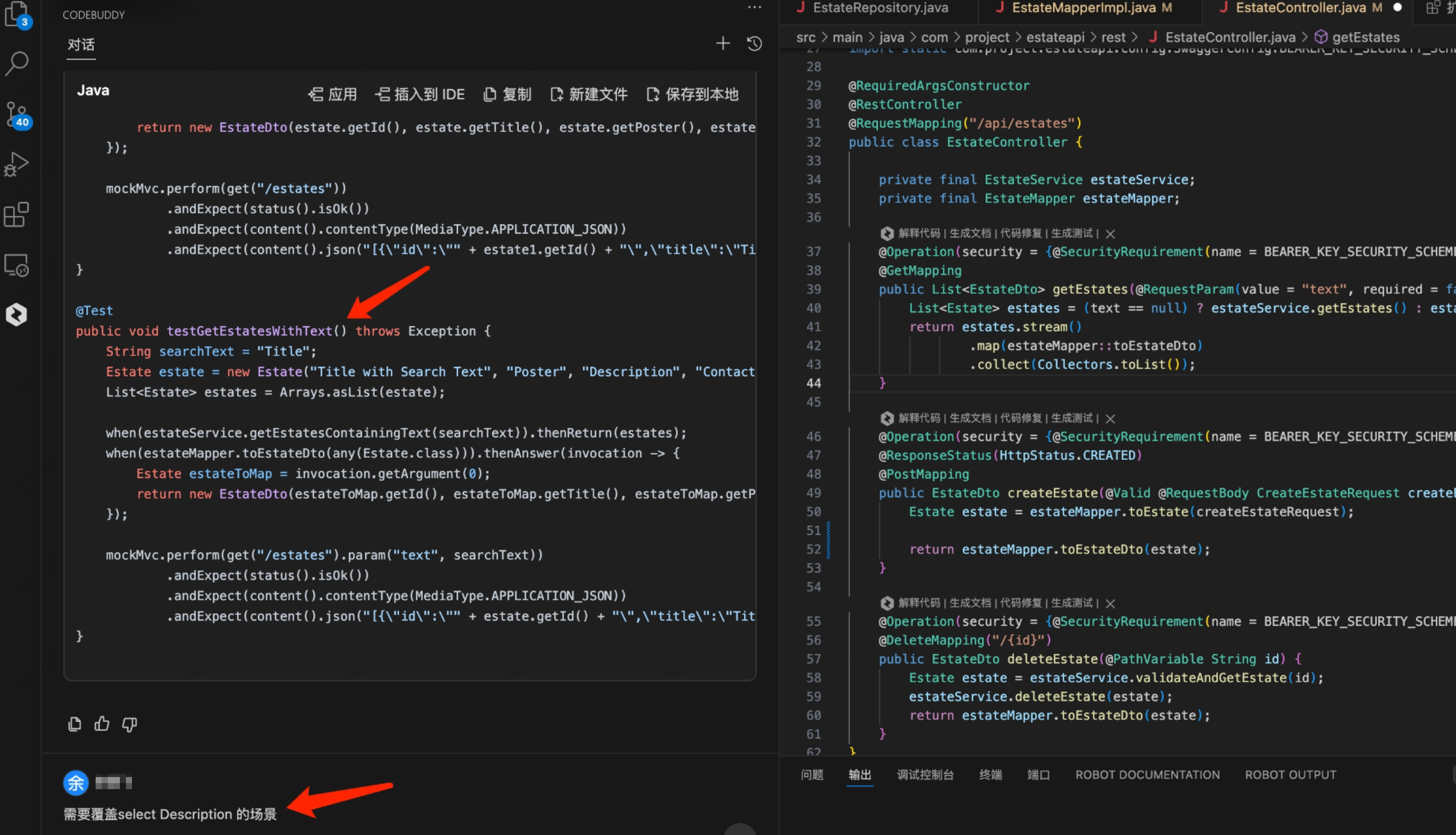Click the thumbs down feedback icon
The image size is (1456, 835).
(130, 724)
